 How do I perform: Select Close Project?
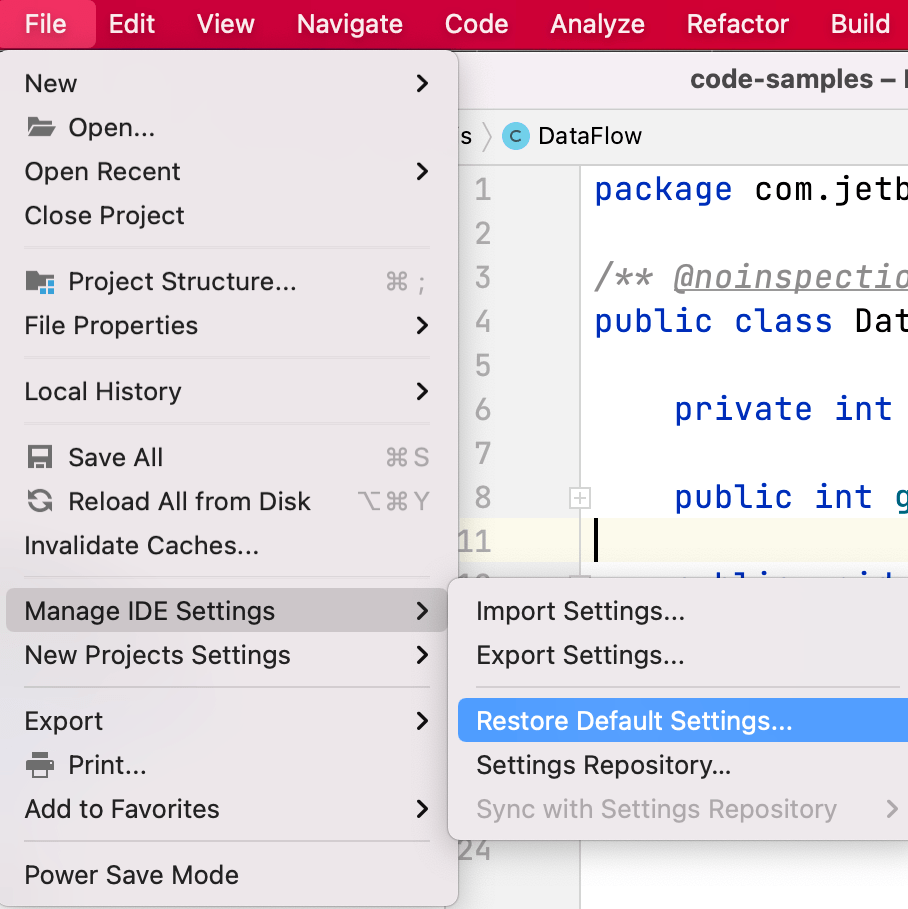coord(104,216)
